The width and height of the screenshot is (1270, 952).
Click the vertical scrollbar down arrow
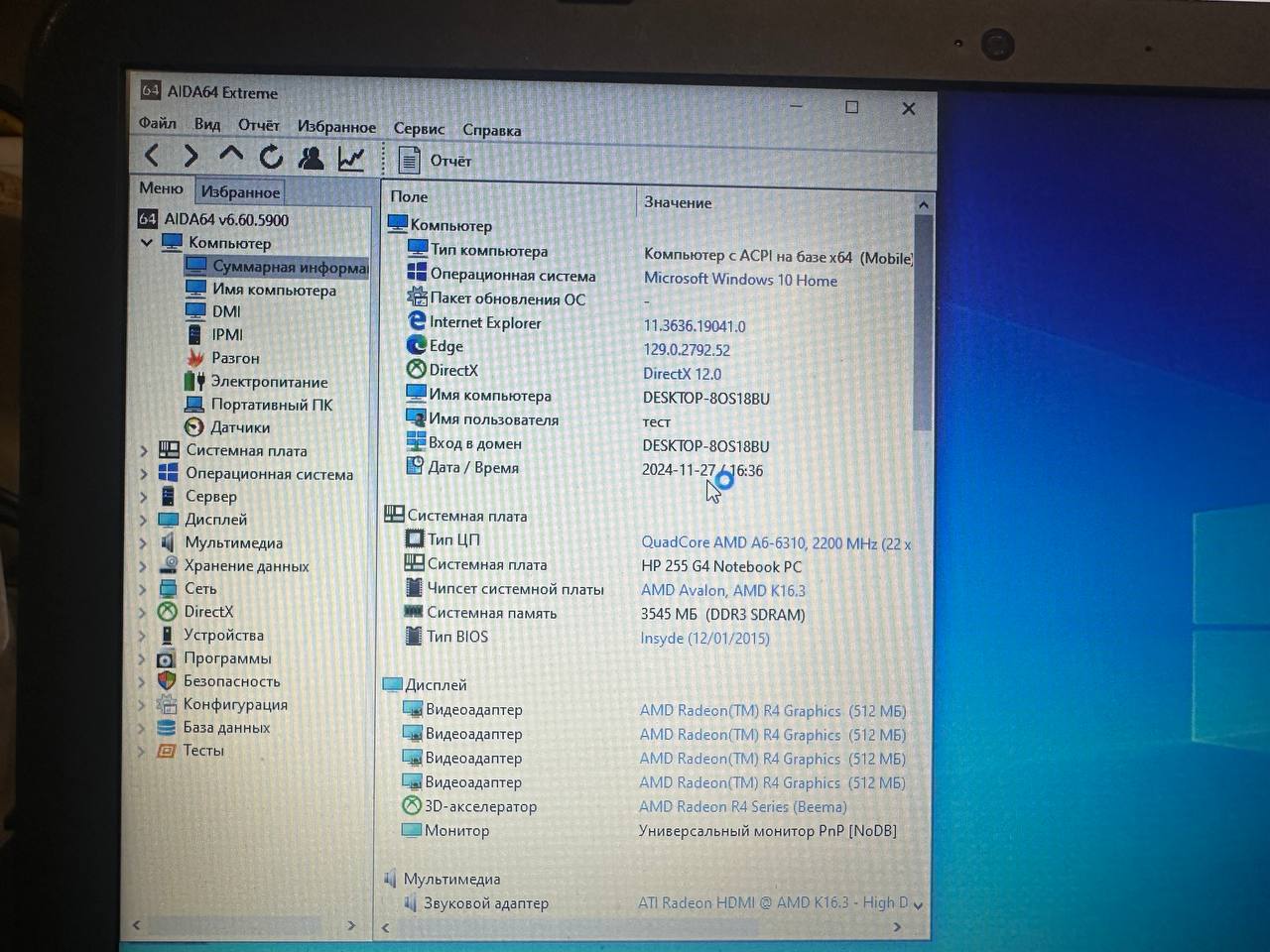pos(918,904)
